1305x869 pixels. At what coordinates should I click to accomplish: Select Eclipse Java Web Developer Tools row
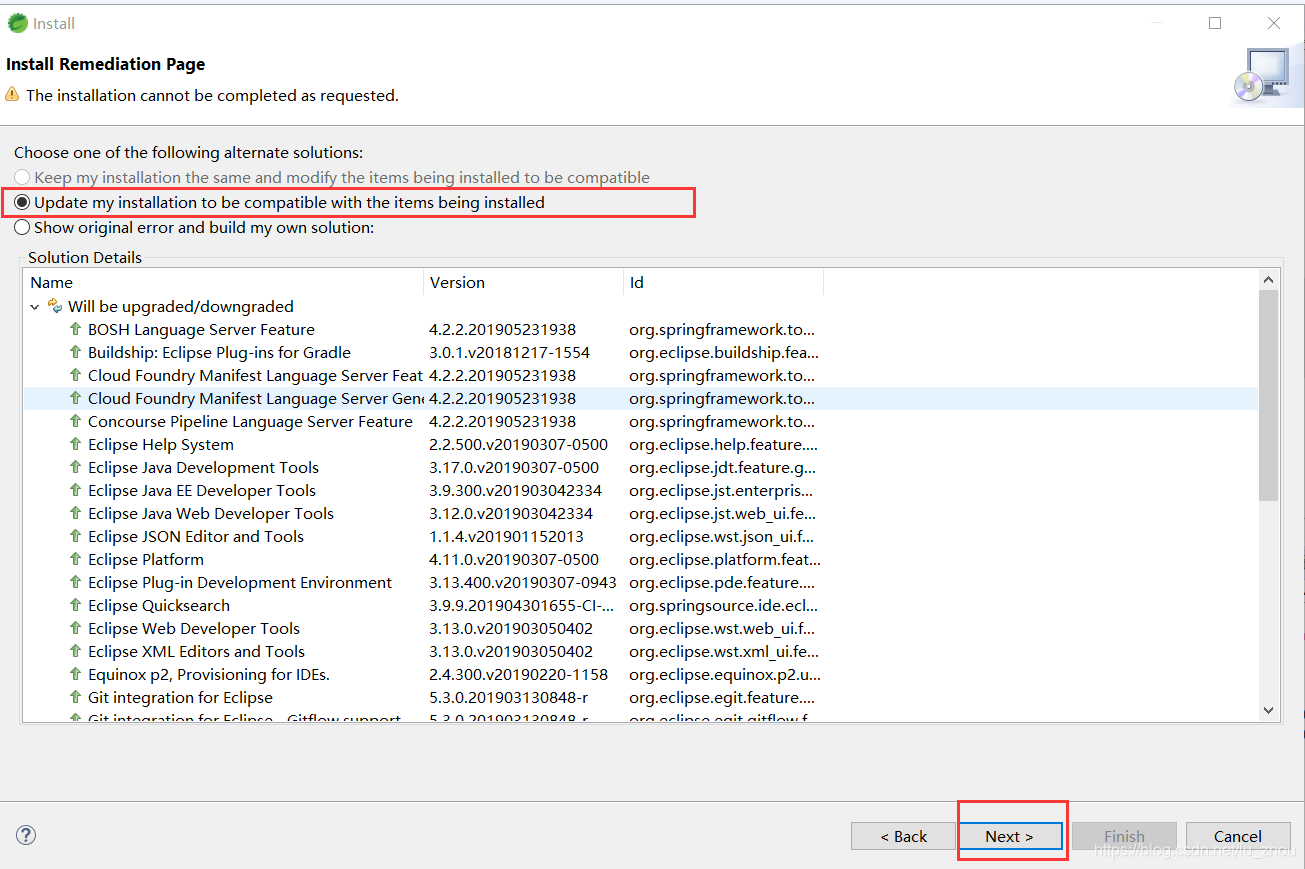coord(640,513)
